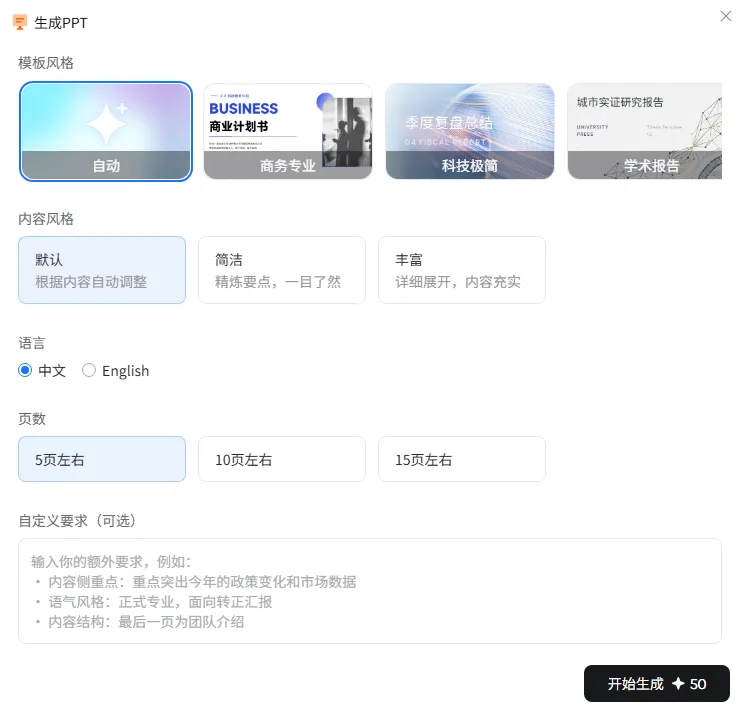Select the 自动 template style

[x=106, y=132]
